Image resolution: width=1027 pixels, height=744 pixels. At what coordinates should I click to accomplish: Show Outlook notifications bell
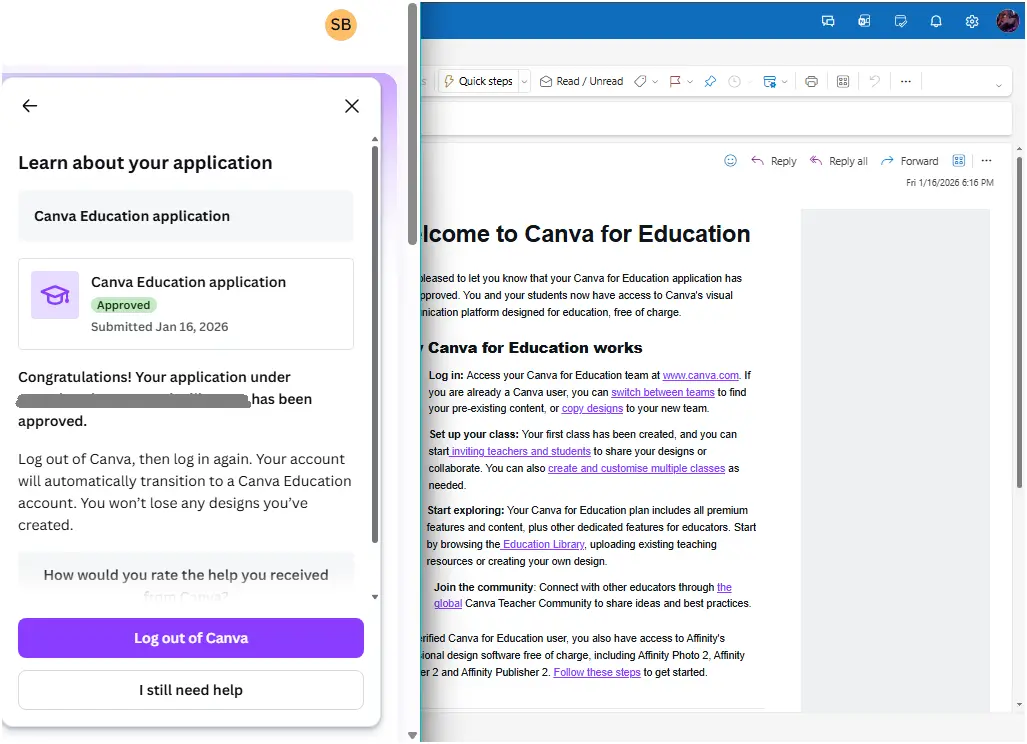[936, 21]
